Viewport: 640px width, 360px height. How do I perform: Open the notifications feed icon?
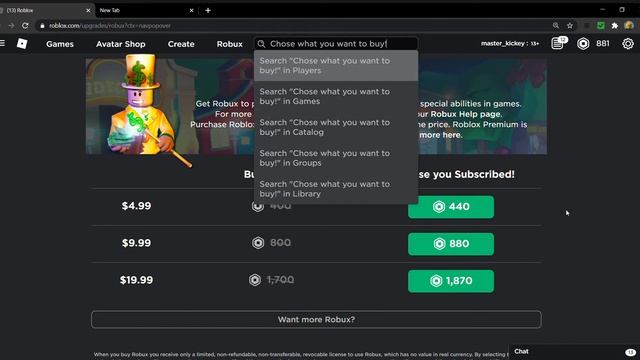pos(558,43)
